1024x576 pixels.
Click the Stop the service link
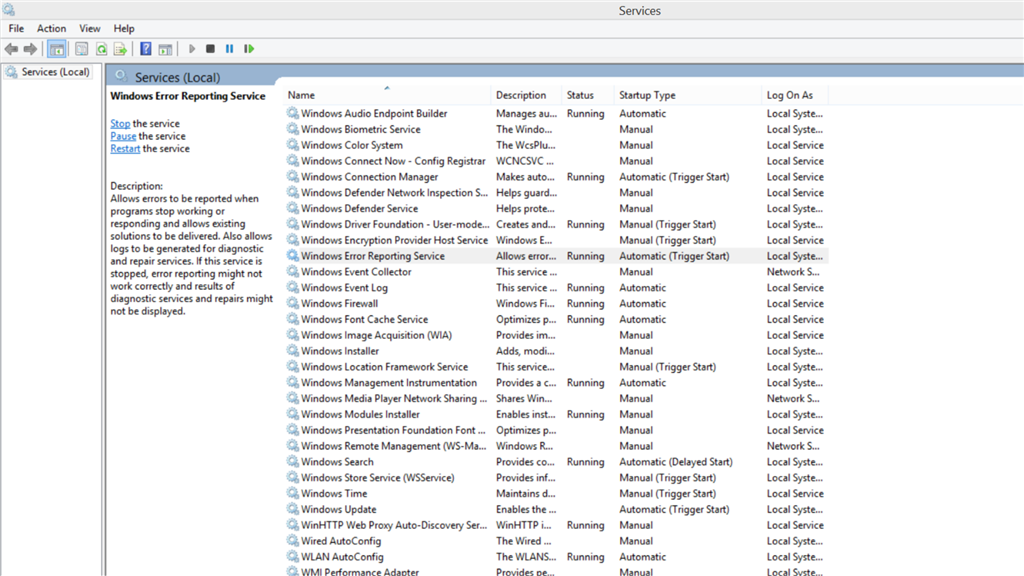pyautogui.click(x=120, y=123)
